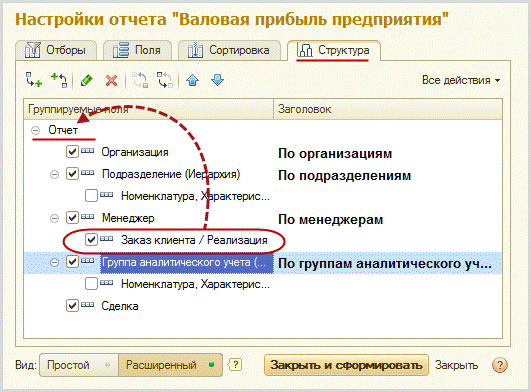The width and height of the screenshot is (531, 392).
Task: Uncheck the Группа аналитического учета checkbox
Action: (x=72, y=261)
